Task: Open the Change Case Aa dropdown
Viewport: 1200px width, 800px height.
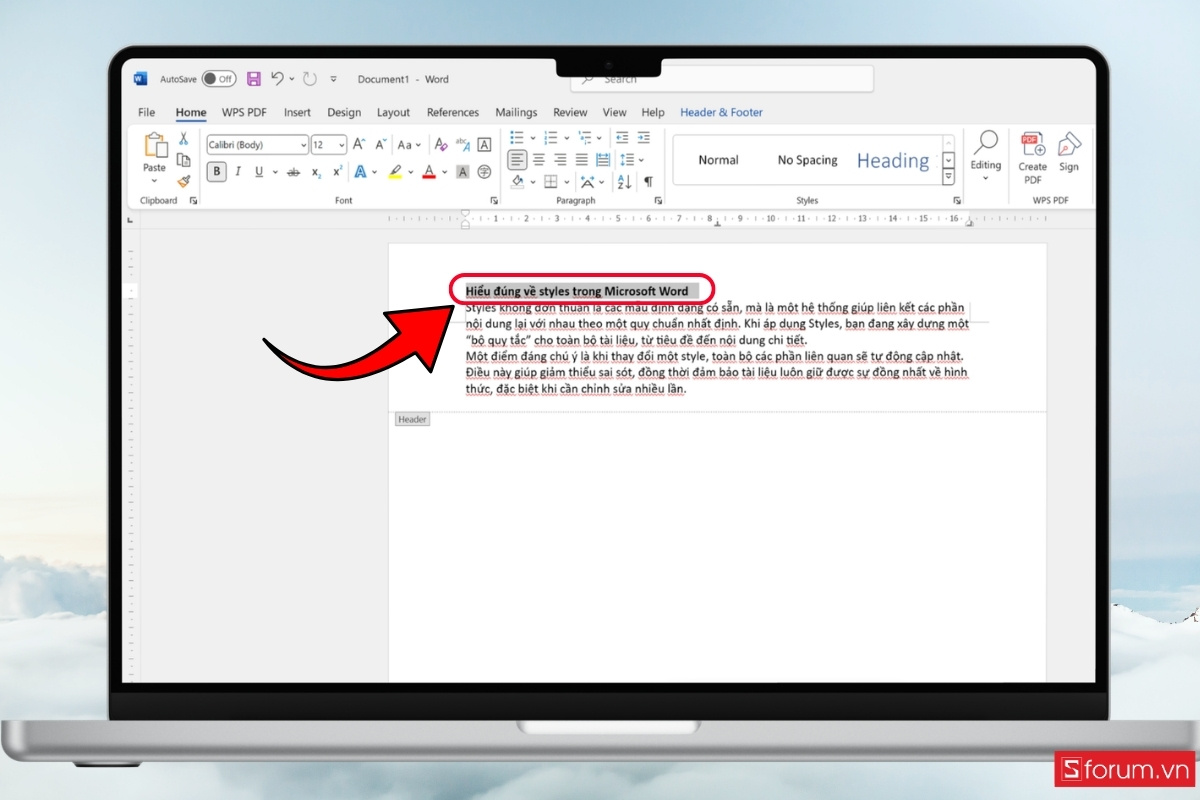Action: click(408, 145)
